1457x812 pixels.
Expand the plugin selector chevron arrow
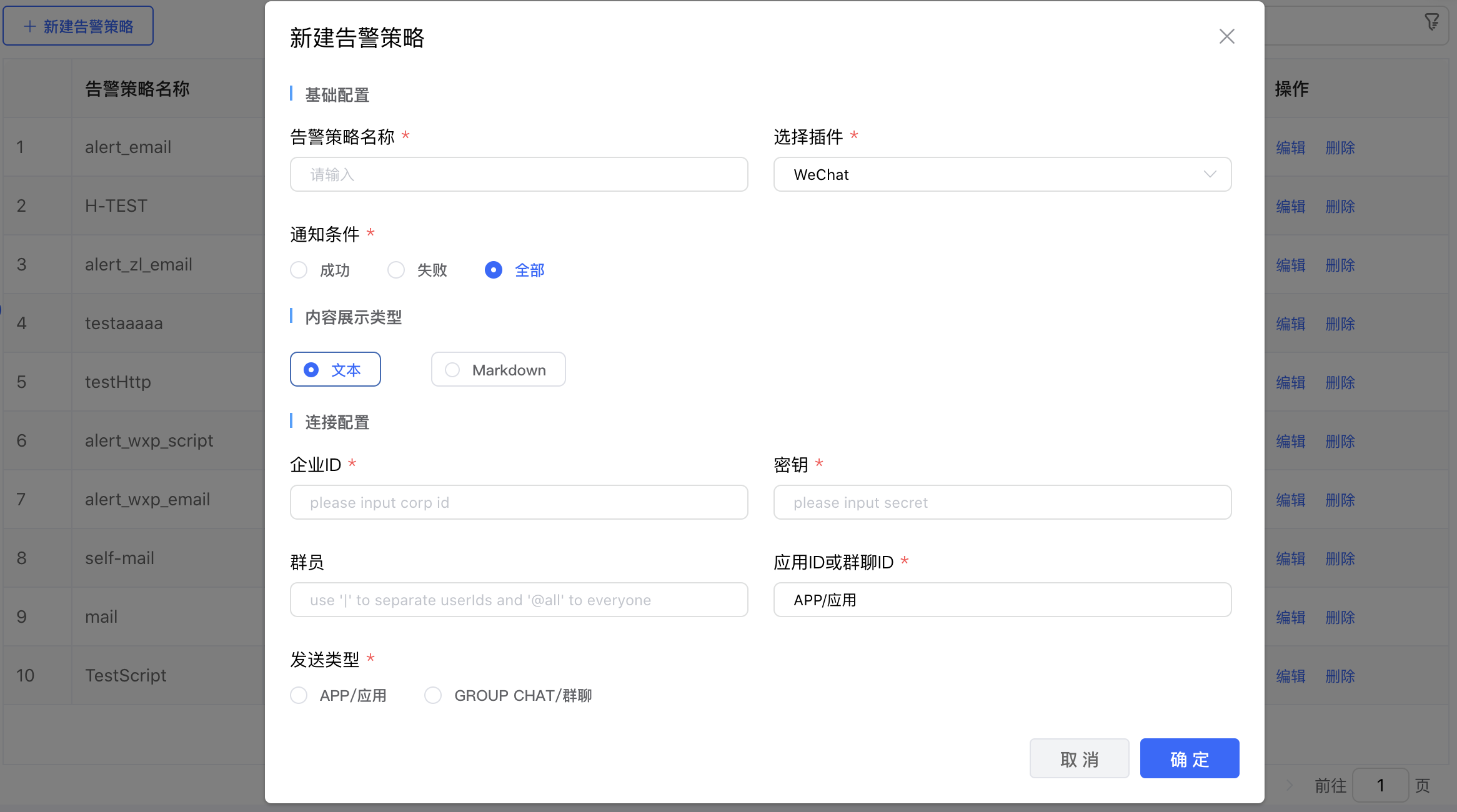point(1211,174)
